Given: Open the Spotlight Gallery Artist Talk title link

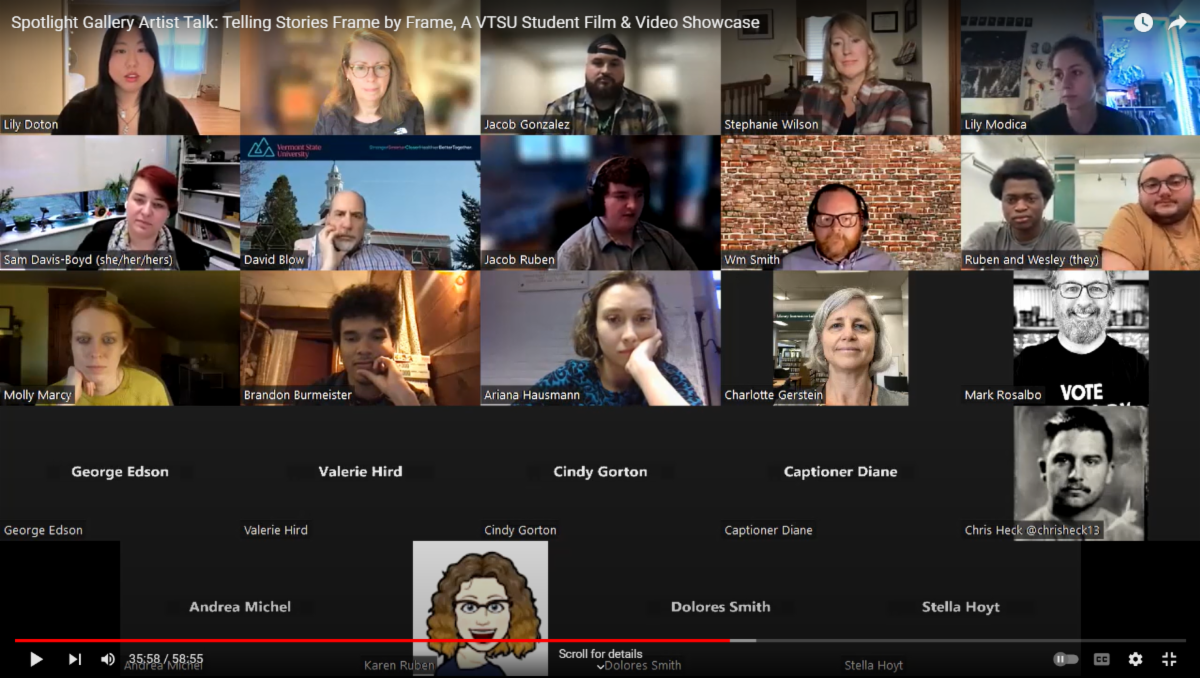Looking at the screenshot, I should pos(385,22).
